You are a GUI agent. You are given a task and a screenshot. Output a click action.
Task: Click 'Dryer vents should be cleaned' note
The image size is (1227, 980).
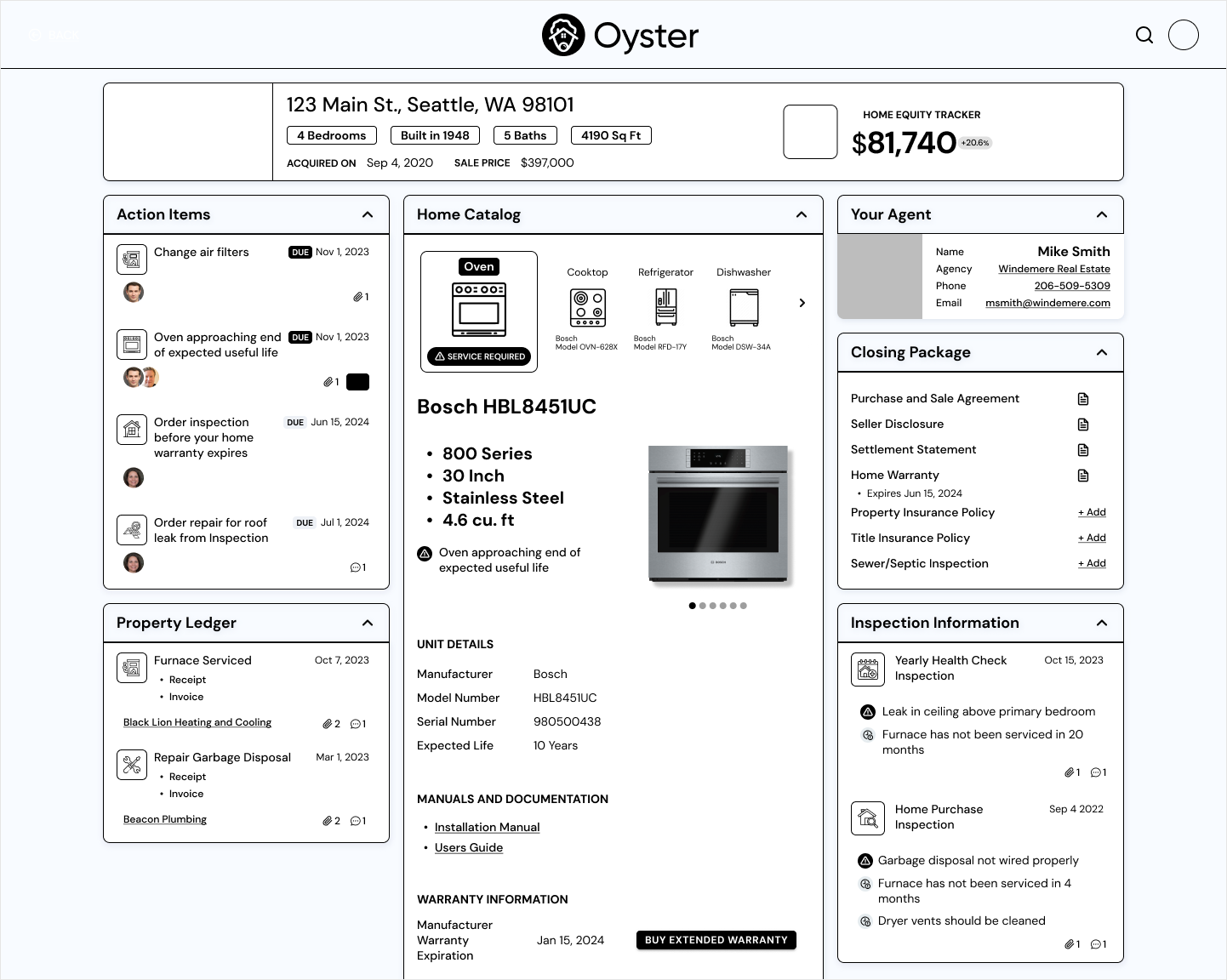coord(962,920)
